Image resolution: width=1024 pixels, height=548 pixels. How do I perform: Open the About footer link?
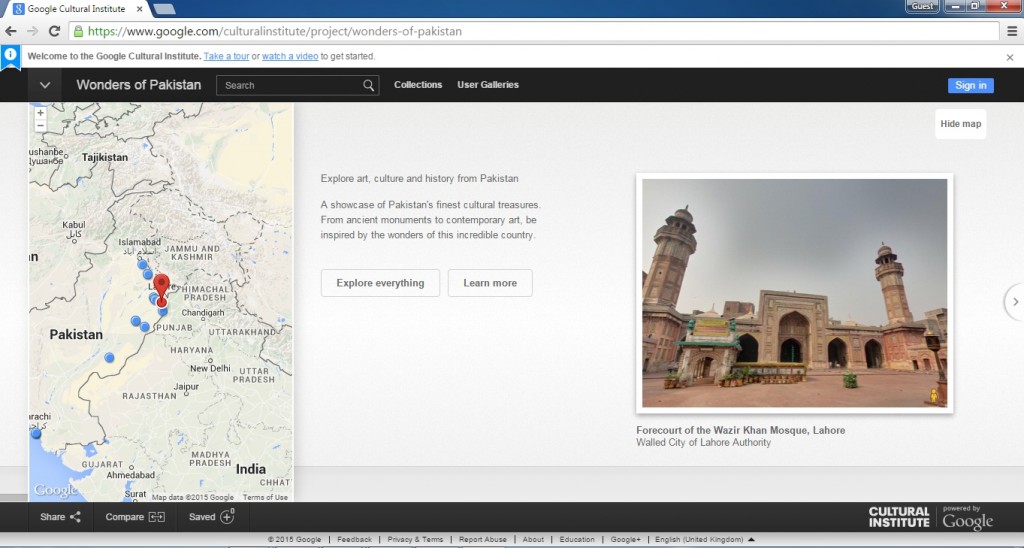tap(533, 540)
